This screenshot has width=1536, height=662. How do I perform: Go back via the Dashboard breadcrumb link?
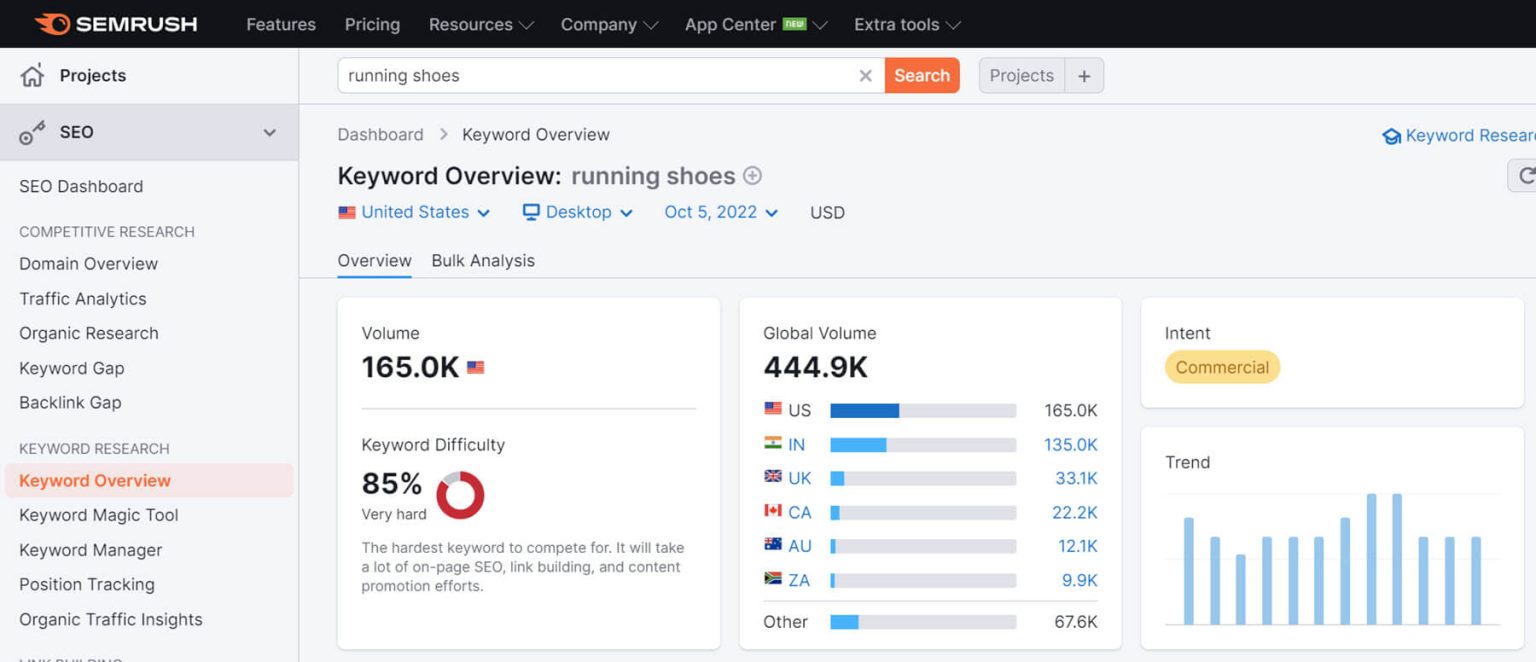[380, 134]
